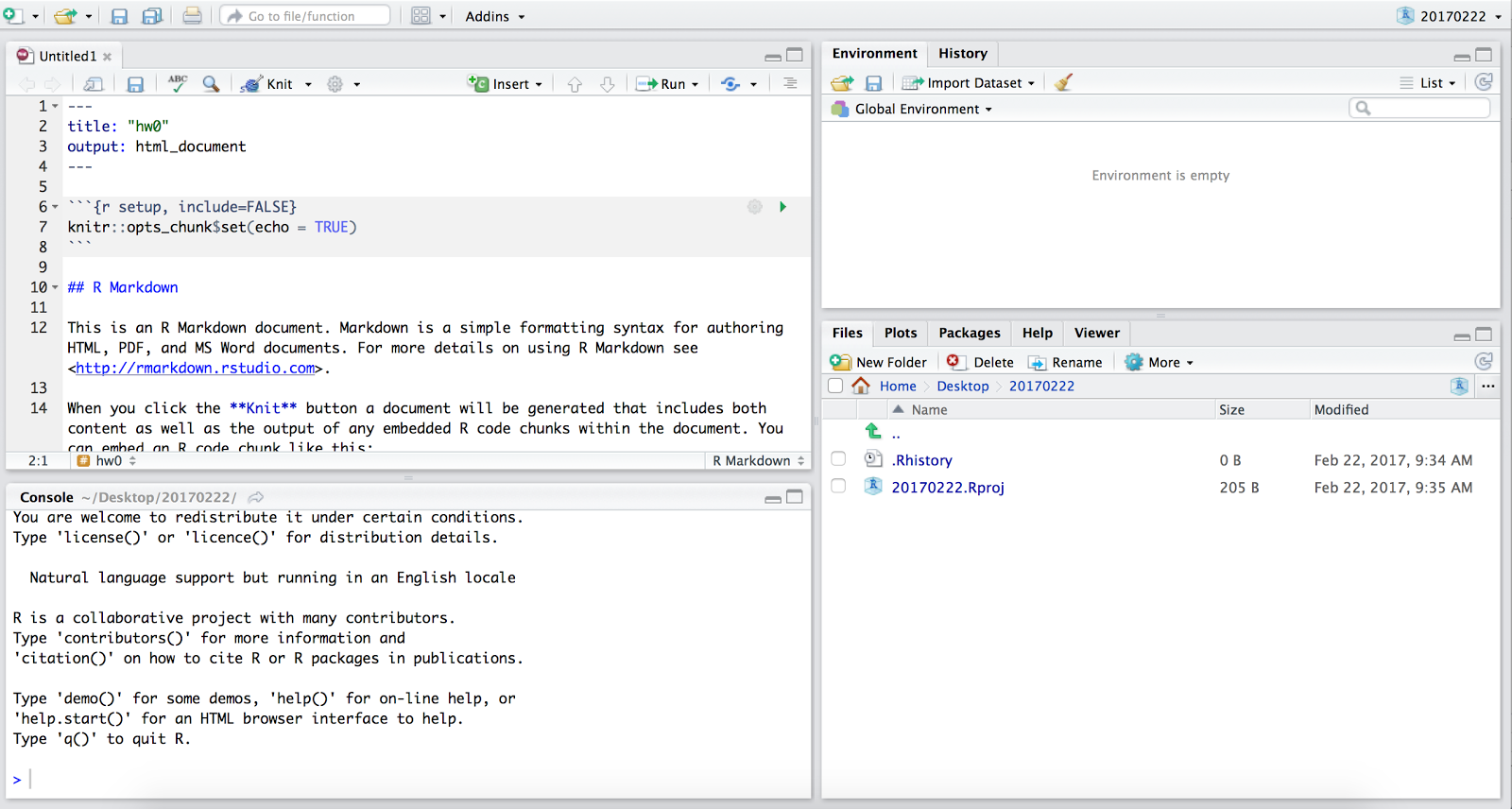The height and width of the screenshot is (809, 1512).
Task: Click Delete in Files pane
Action: click(980, 362)
